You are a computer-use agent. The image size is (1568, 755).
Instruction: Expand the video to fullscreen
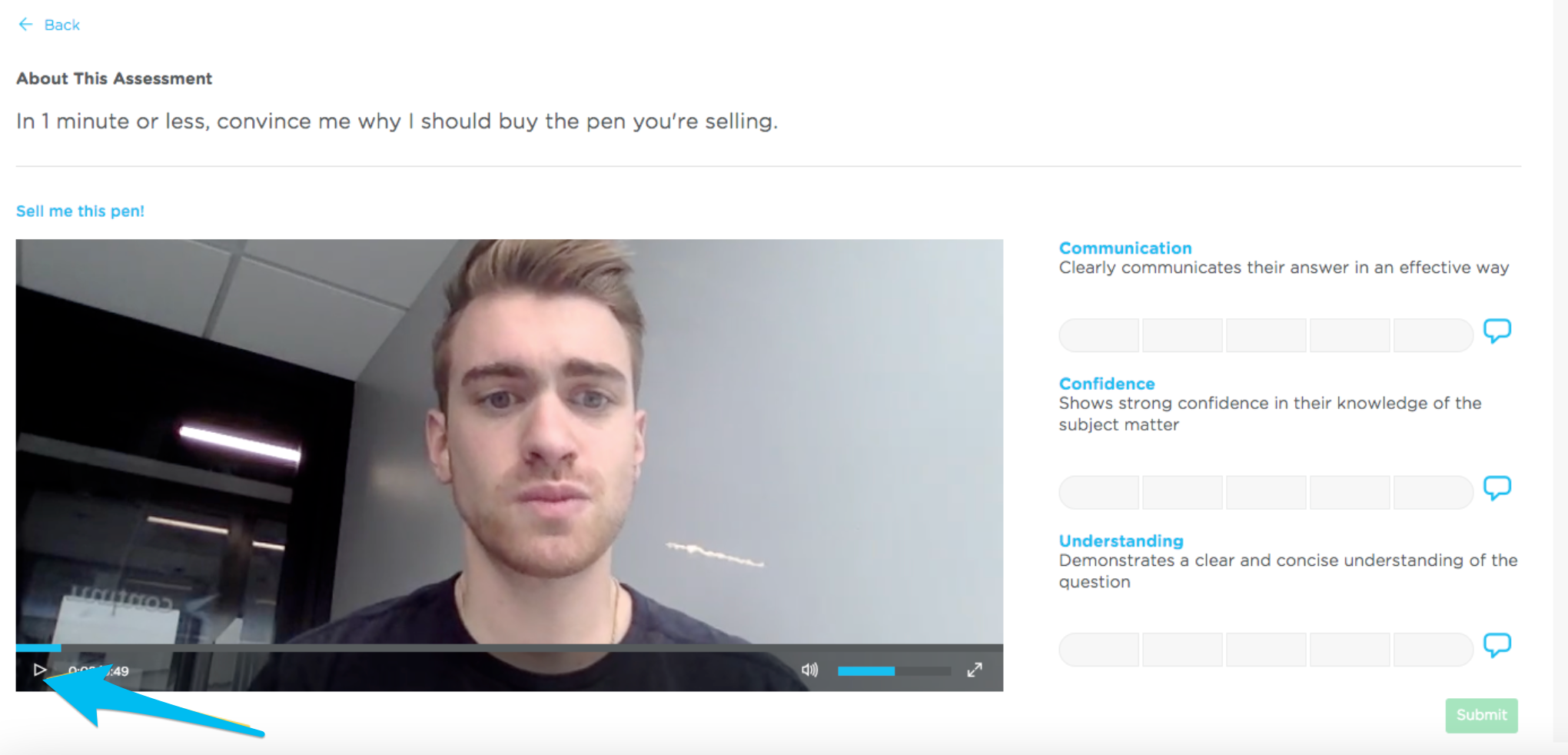coord(975,670)
